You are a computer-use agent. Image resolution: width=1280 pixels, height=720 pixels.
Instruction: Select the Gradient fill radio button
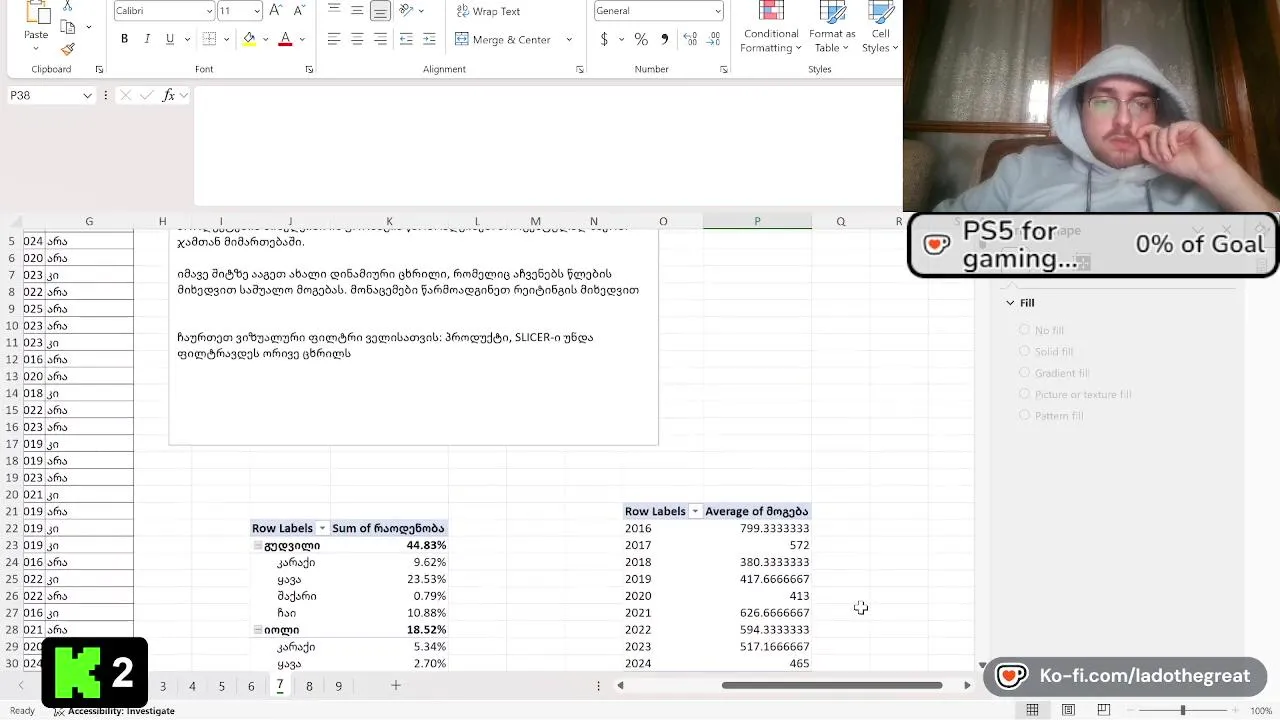[x=1024, y=372]
